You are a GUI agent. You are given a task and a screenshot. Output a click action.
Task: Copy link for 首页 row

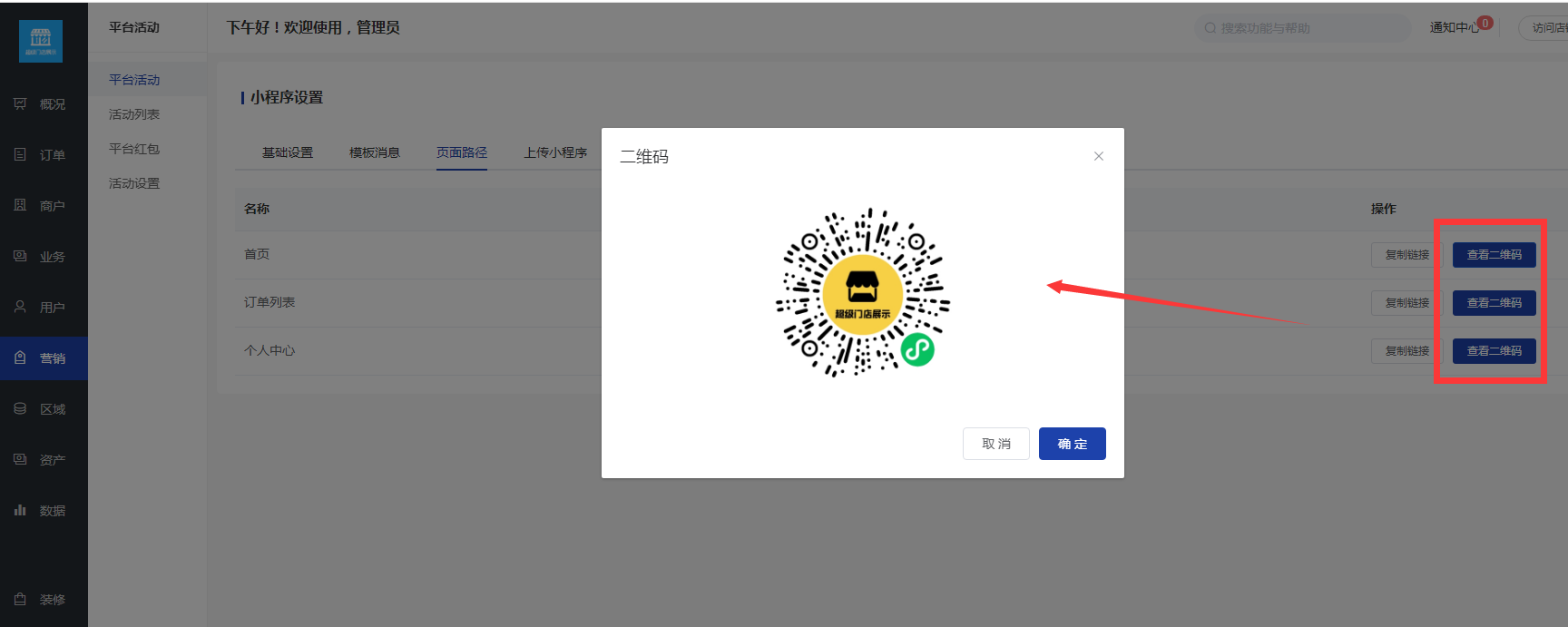1406,255
